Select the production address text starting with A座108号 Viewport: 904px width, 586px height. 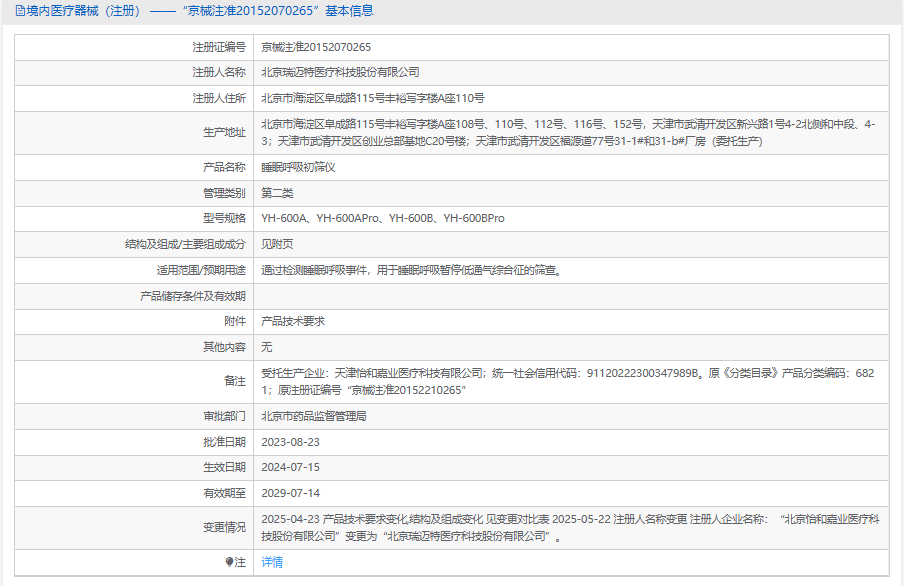click(568, 133)
